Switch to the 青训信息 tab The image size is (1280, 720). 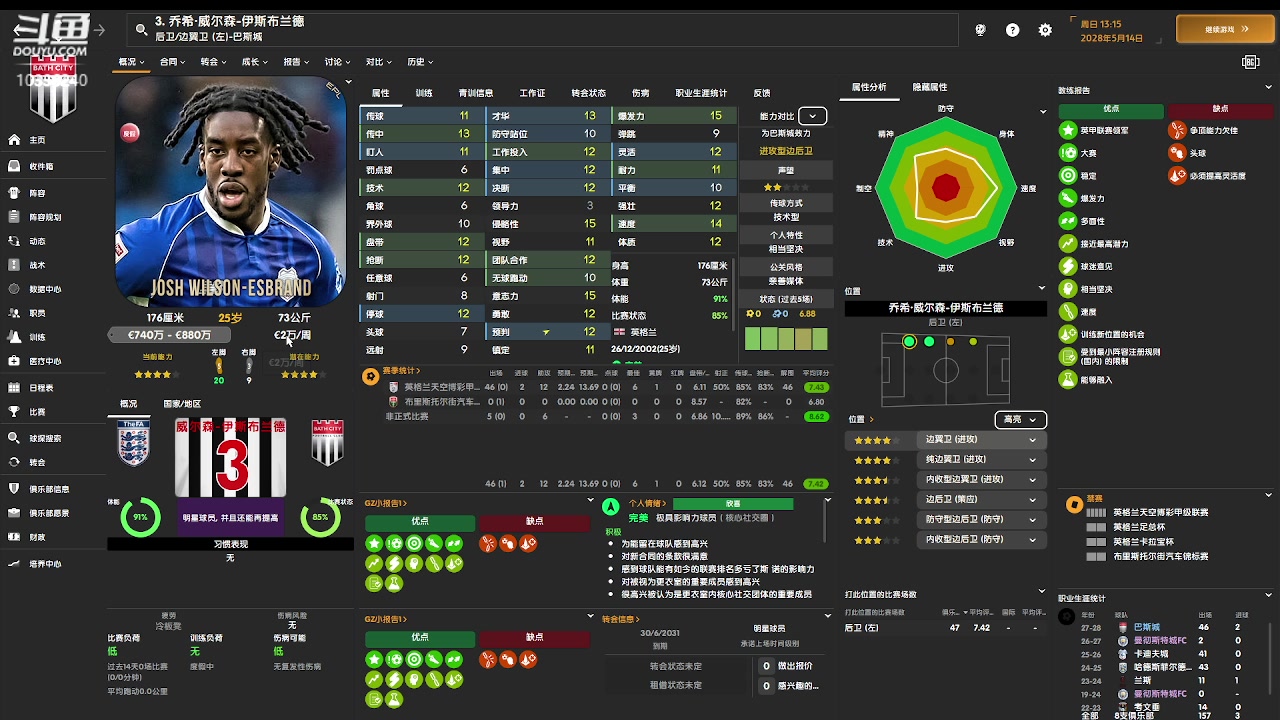tap(475, 93)
